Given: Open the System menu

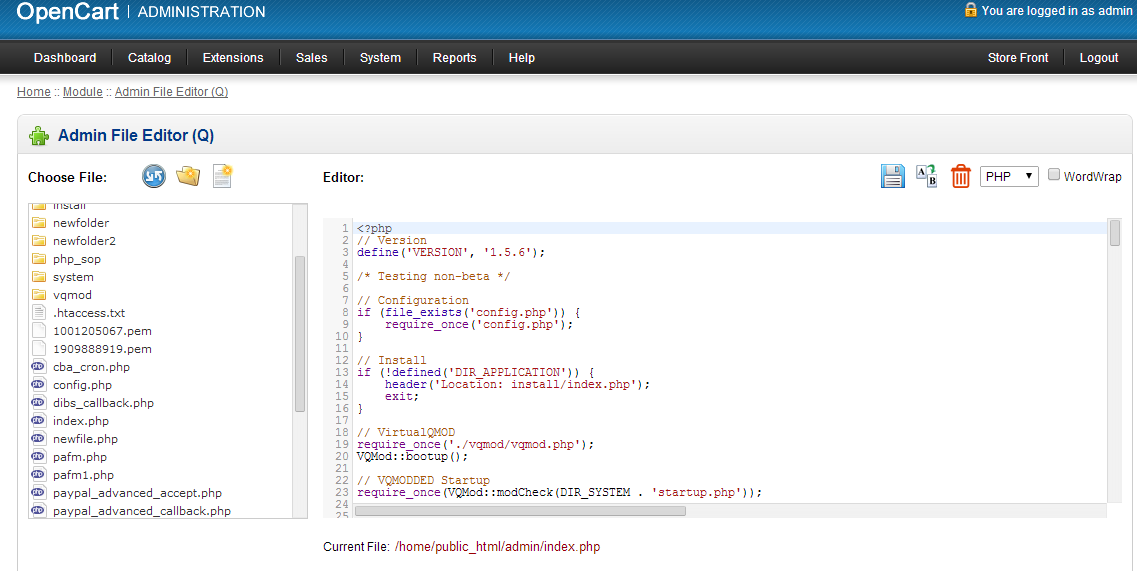Looking at the screenshot, I should pyautogui.click(x=380, y=57).
